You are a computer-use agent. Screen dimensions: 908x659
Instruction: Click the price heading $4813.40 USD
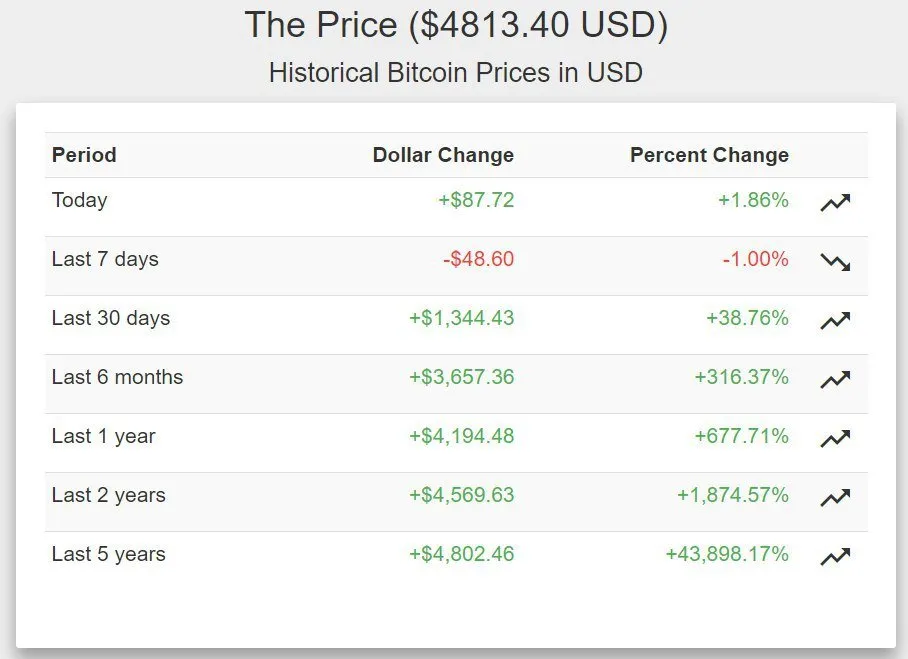pos(456,25)
